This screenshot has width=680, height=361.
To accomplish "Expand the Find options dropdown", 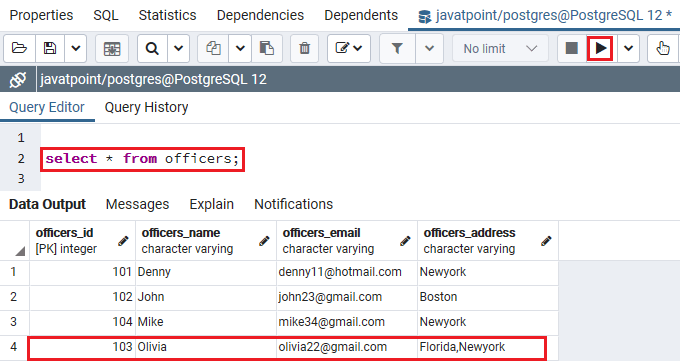I will pos(178,48).
